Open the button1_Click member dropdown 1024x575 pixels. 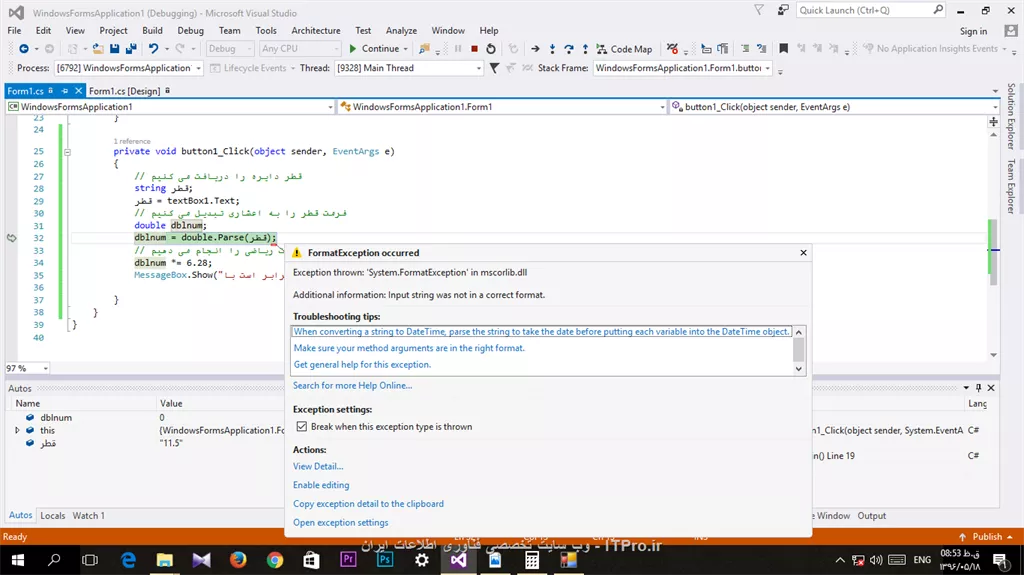pyautogui.click(x=995, y=107)
